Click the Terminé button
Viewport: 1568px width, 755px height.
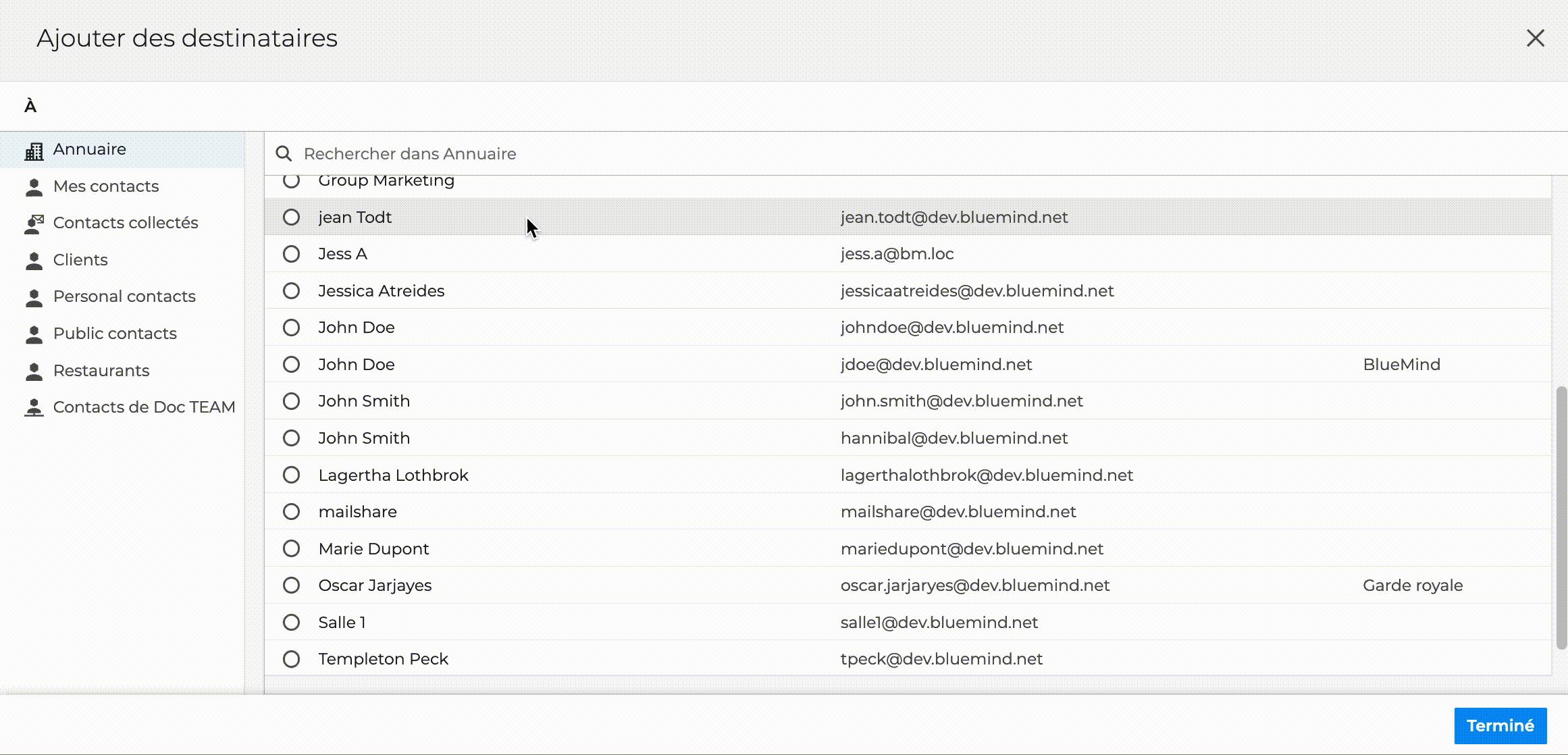(x=1500, y=726)
